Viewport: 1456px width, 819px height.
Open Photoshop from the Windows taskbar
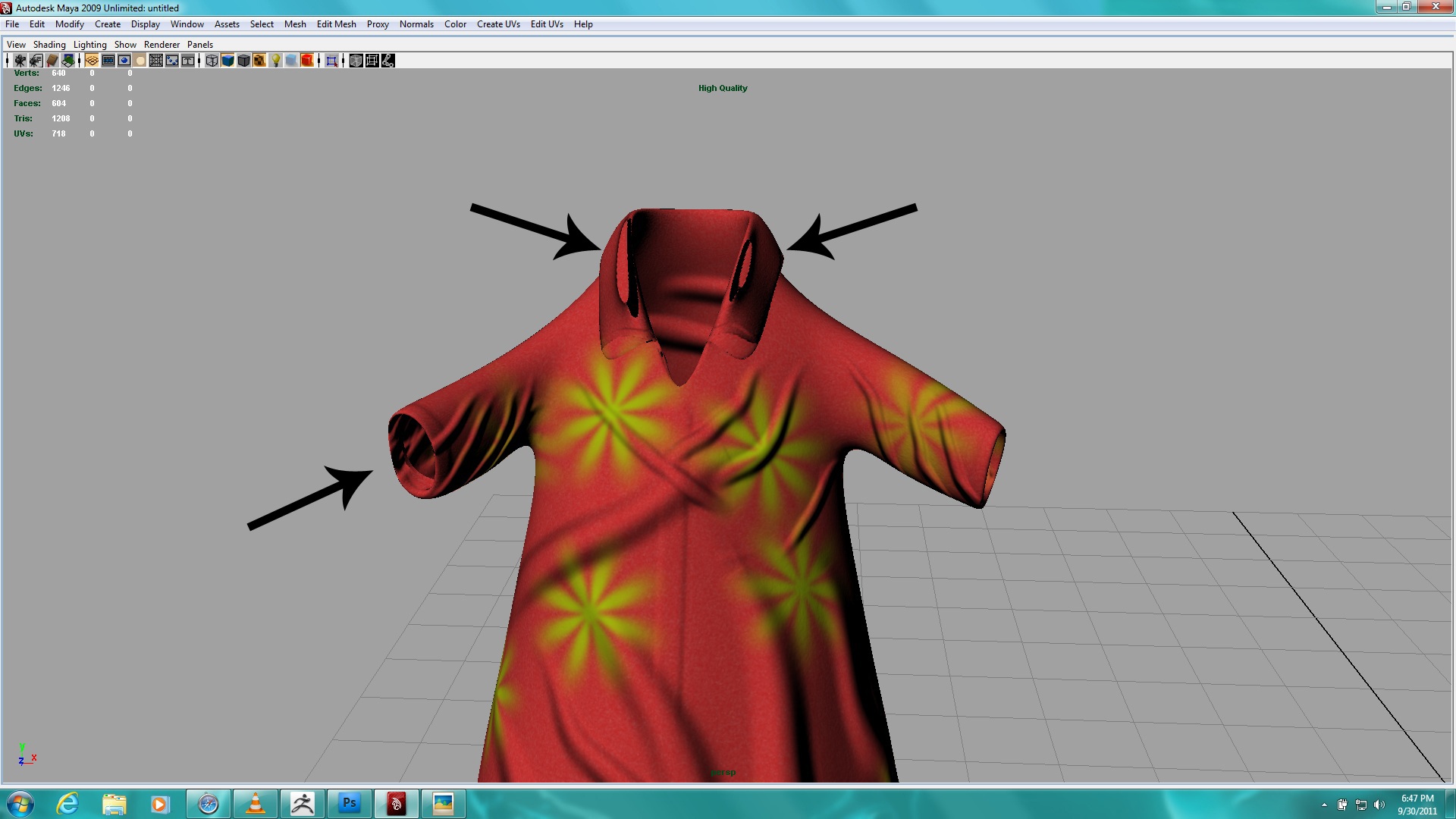(349, 803)
